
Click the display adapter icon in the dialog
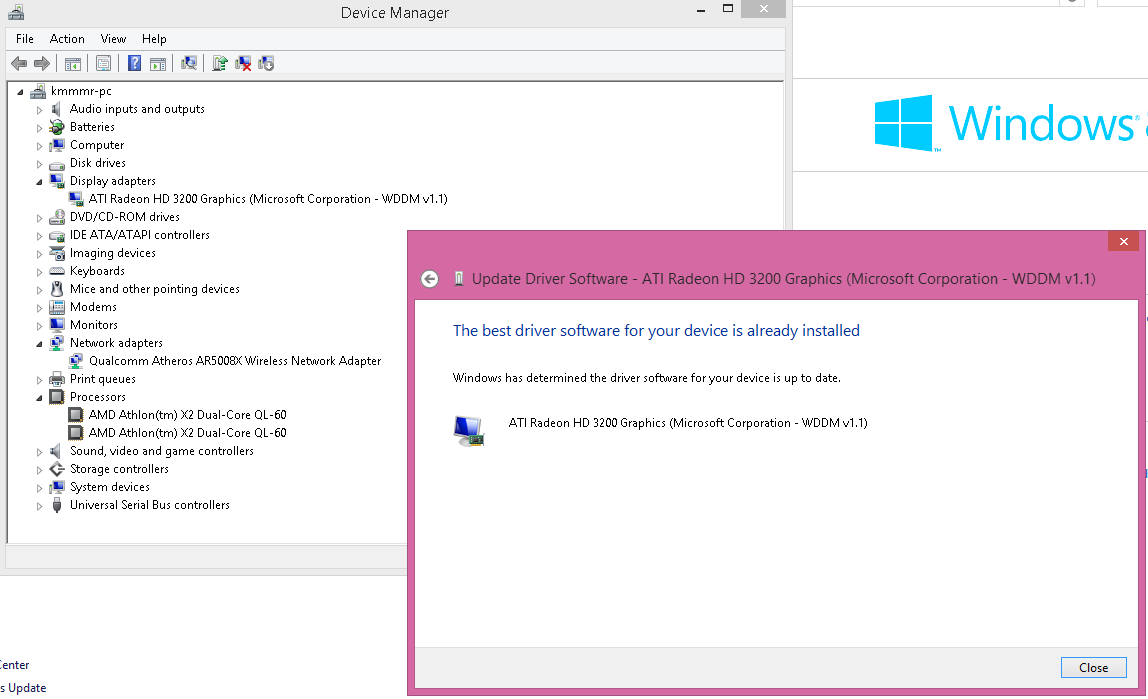[469, 430]
